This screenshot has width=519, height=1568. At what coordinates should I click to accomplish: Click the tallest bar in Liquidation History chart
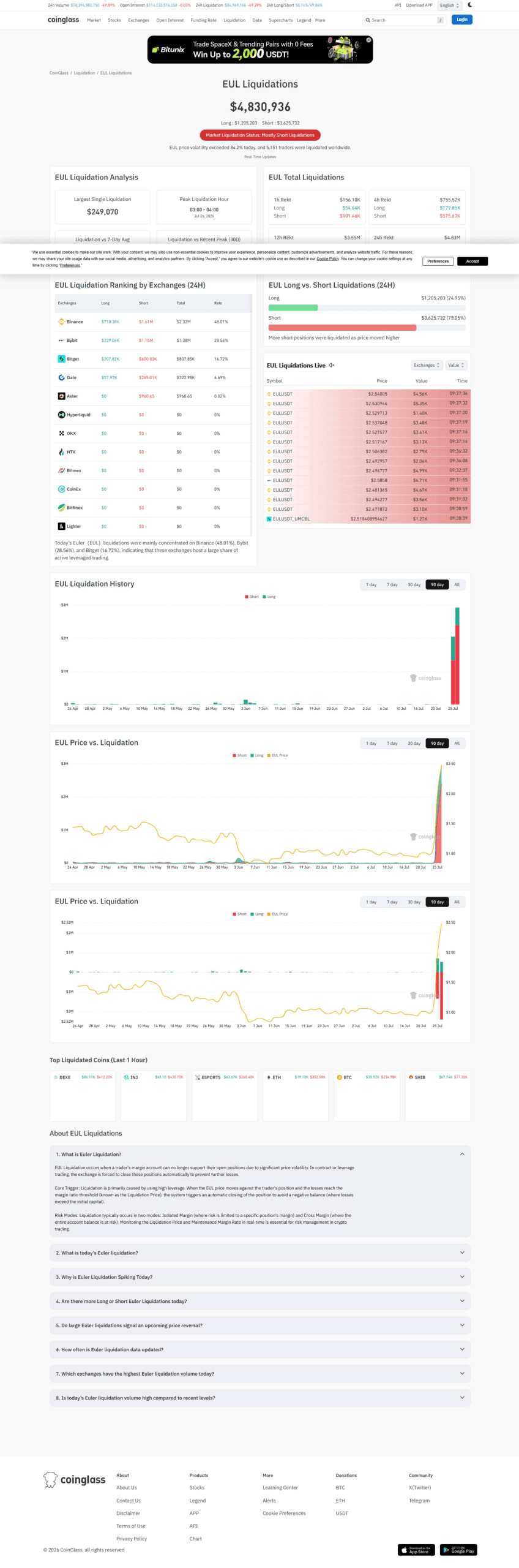(x=457, y=655)
